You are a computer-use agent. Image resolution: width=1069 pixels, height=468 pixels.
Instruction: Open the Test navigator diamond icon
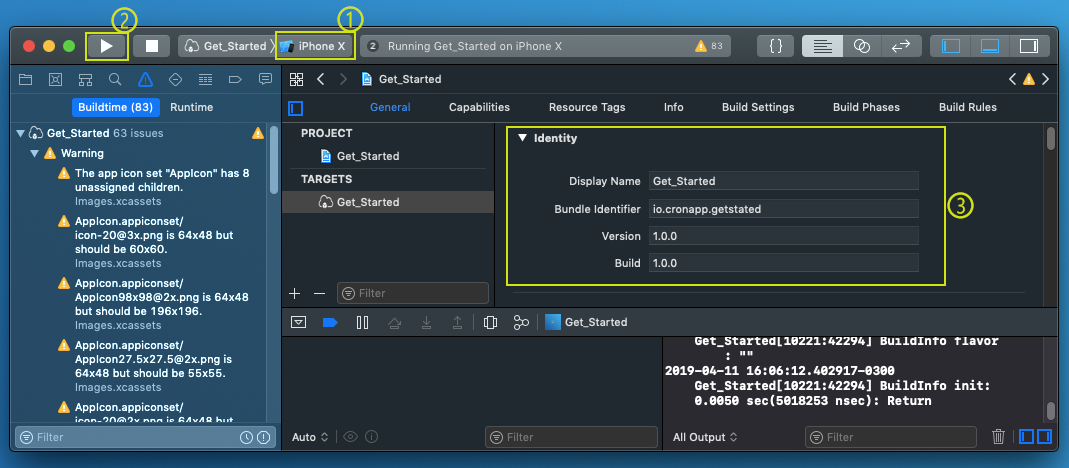tap(175, 80)
